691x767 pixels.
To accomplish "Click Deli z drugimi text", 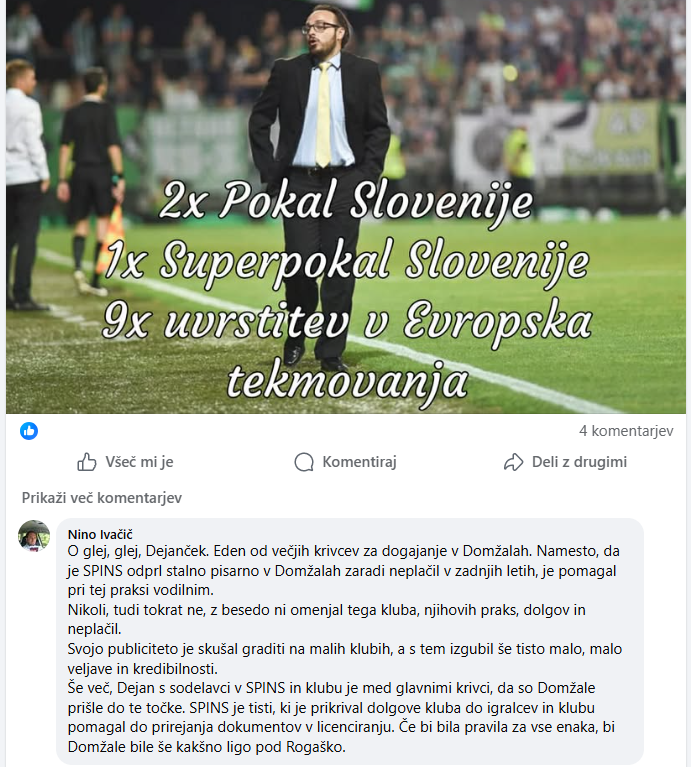I will point(580,462).
